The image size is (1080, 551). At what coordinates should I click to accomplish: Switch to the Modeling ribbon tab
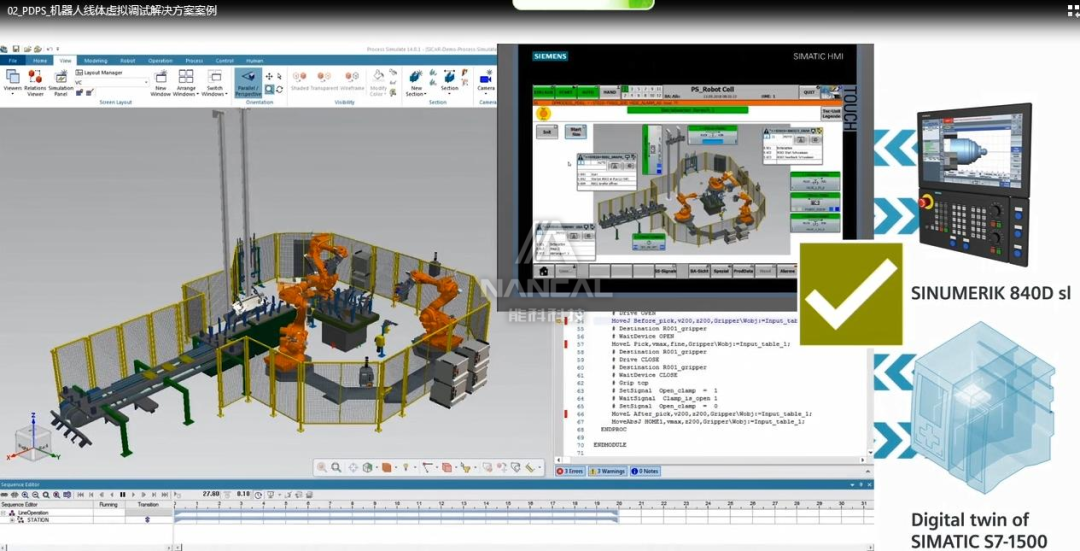tap(96, 61)
